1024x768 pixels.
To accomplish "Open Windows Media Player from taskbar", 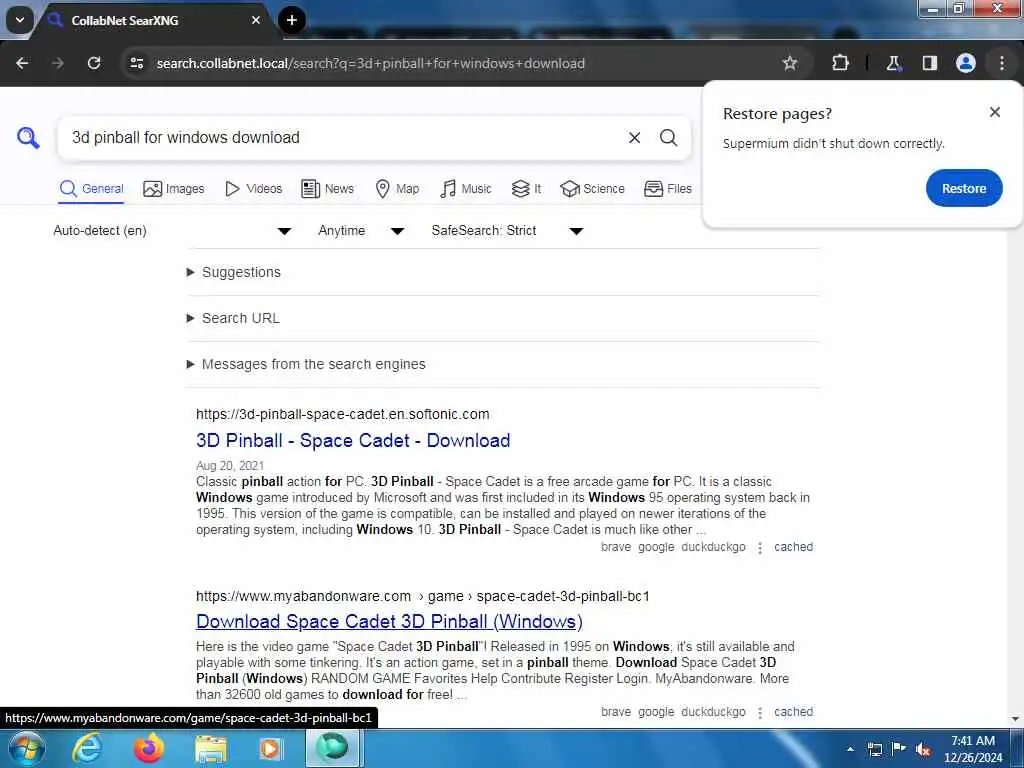I will pos(271,749).
